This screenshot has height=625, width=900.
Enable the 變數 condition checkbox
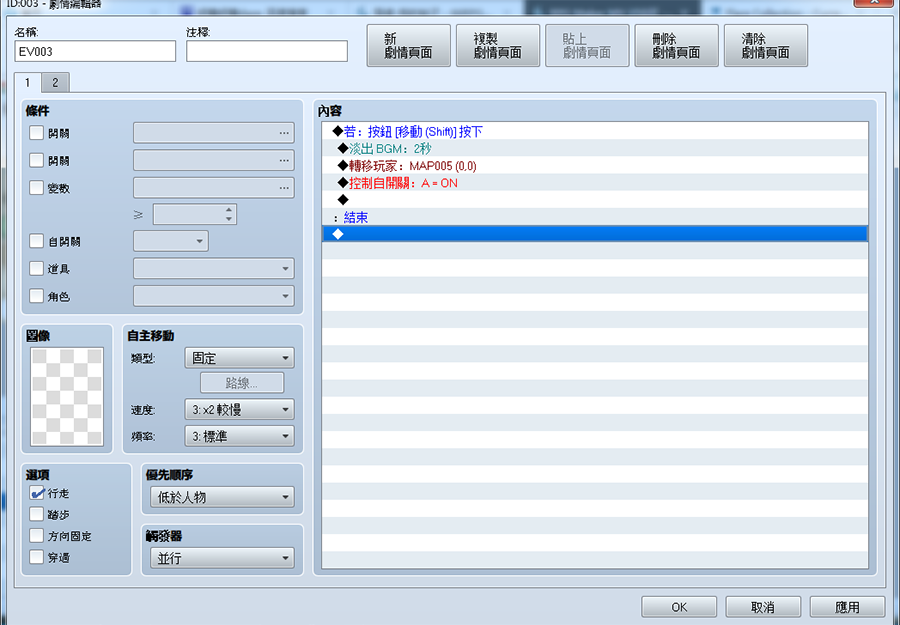(36, 188)
